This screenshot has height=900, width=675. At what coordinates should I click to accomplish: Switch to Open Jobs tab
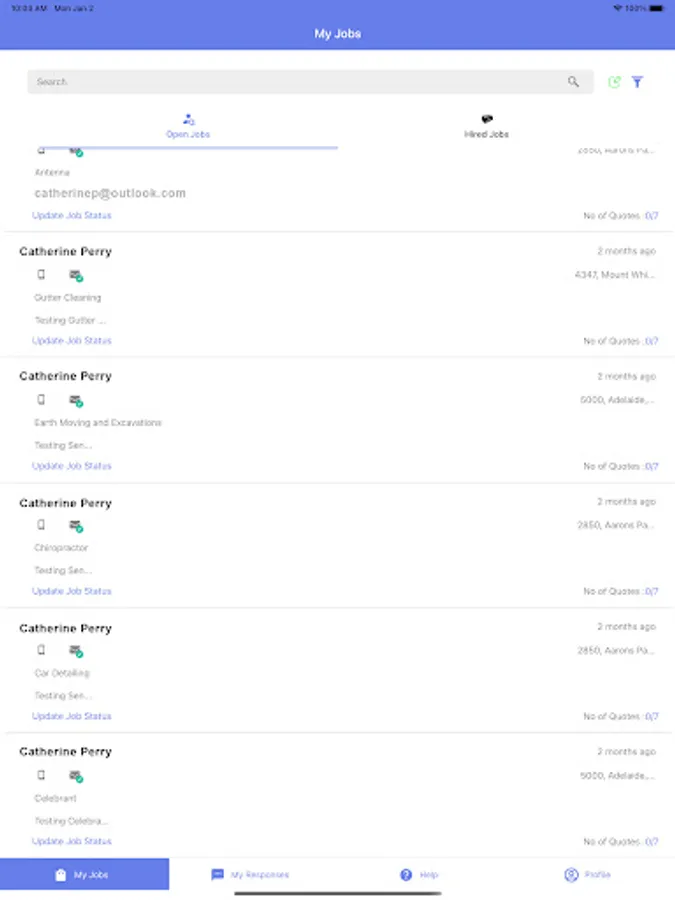[188, 126]
